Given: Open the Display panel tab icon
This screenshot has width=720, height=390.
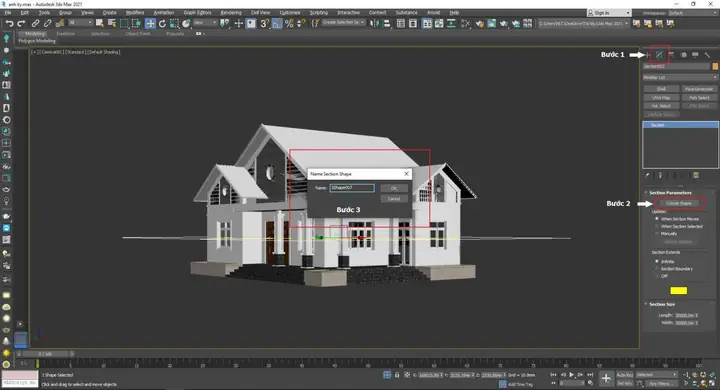Looking at the screenshot, I should coord(695,55).
